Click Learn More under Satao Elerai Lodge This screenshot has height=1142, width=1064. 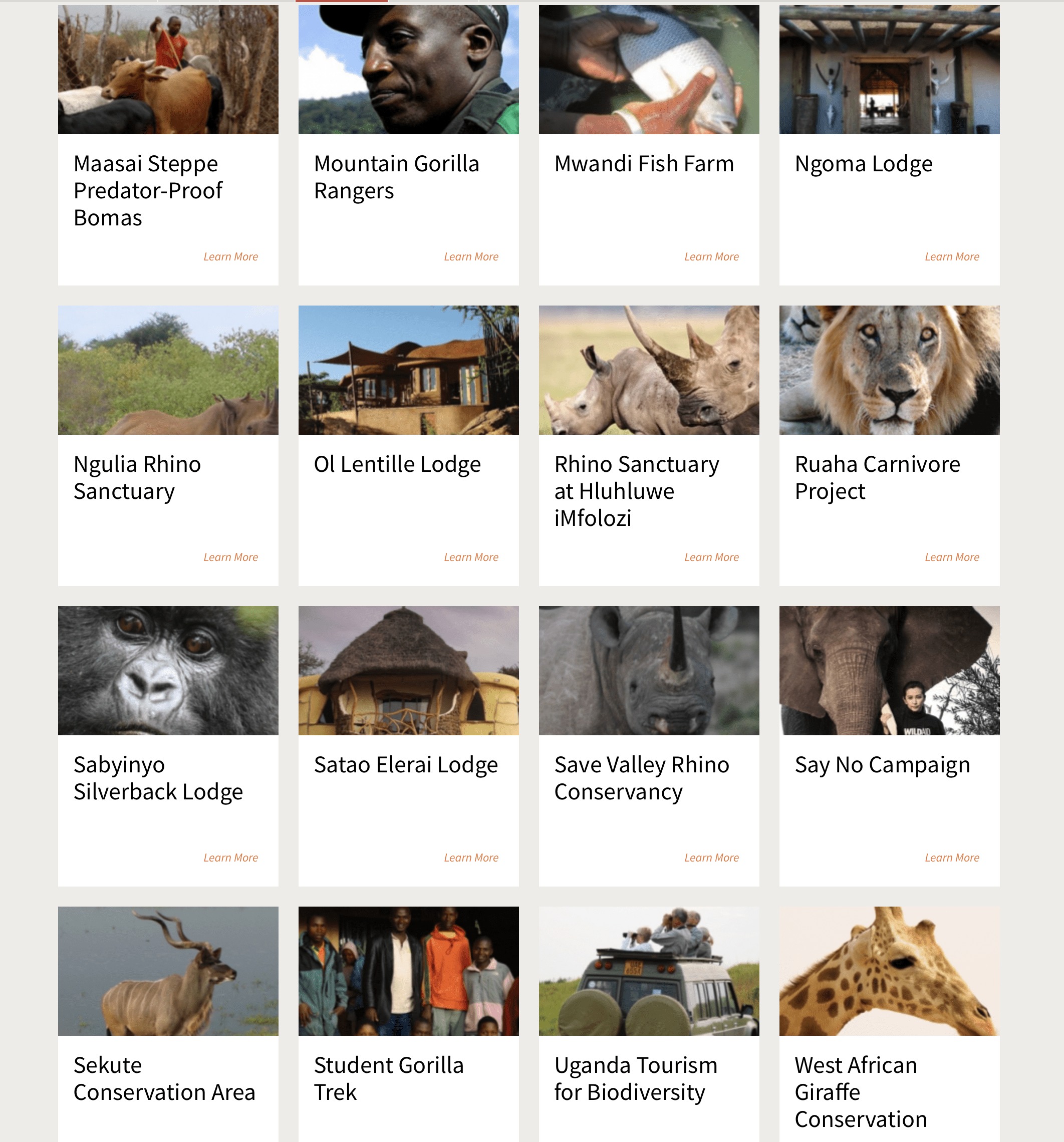pos(471,858)
